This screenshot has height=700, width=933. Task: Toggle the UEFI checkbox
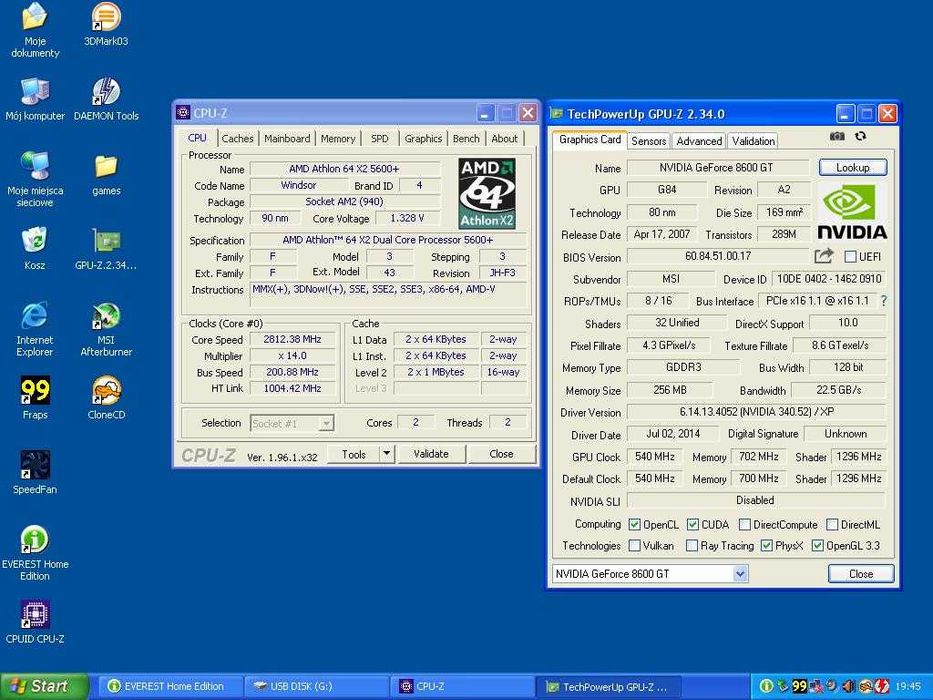(850, 257)
